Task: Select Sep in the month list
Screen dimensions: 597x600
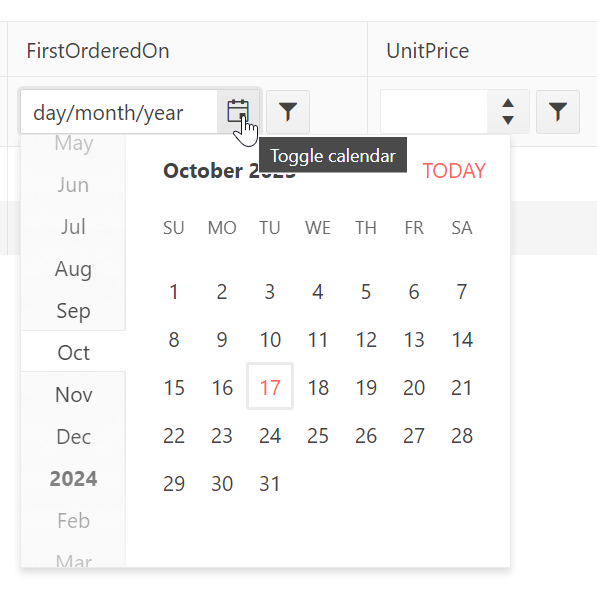Action: pos(73,310)
